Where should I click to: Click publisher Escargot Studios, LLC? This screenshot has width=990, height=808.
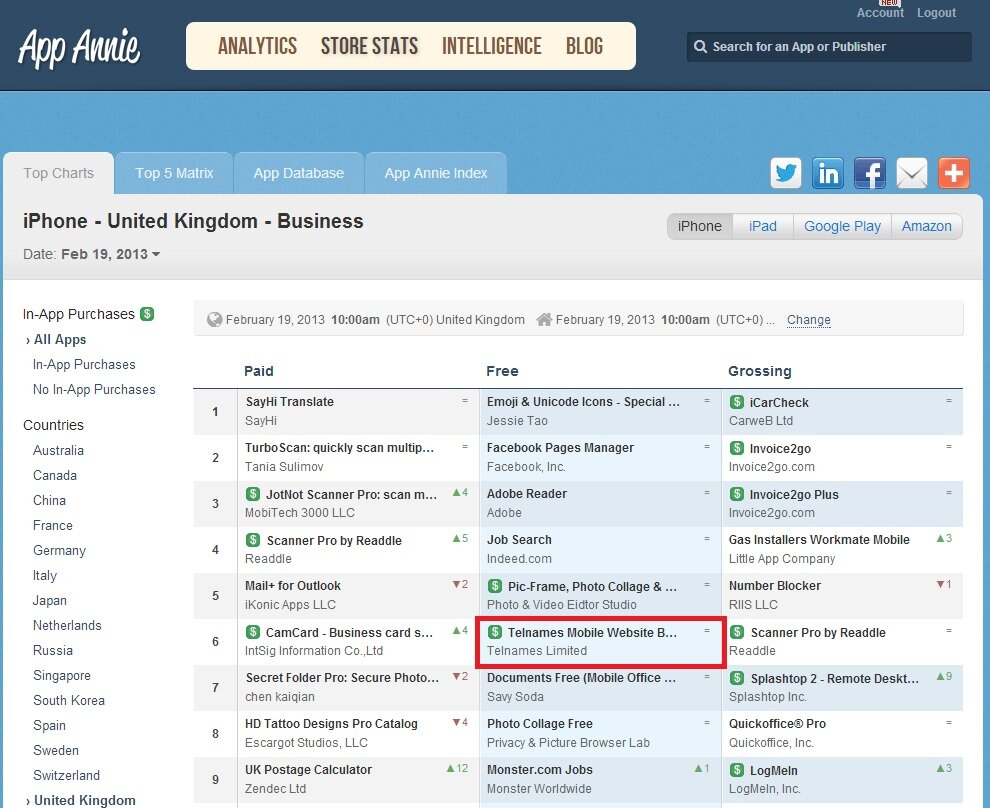[306, 742]
